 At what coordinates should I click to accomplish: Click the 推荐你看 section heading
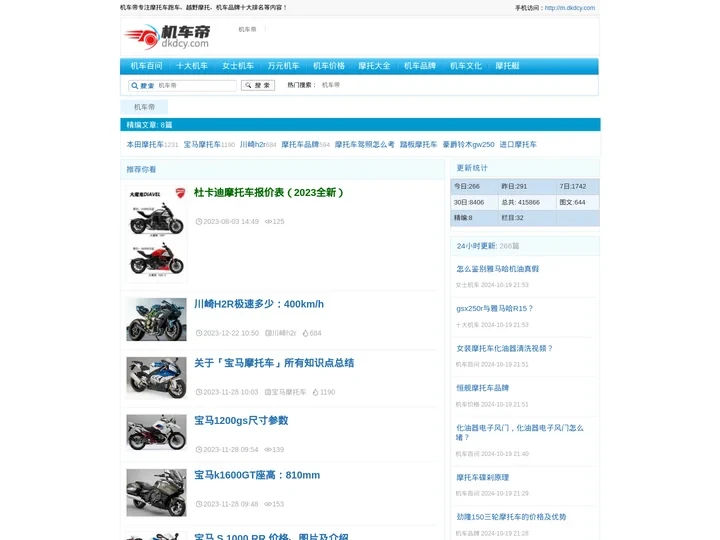coord(141,170)
